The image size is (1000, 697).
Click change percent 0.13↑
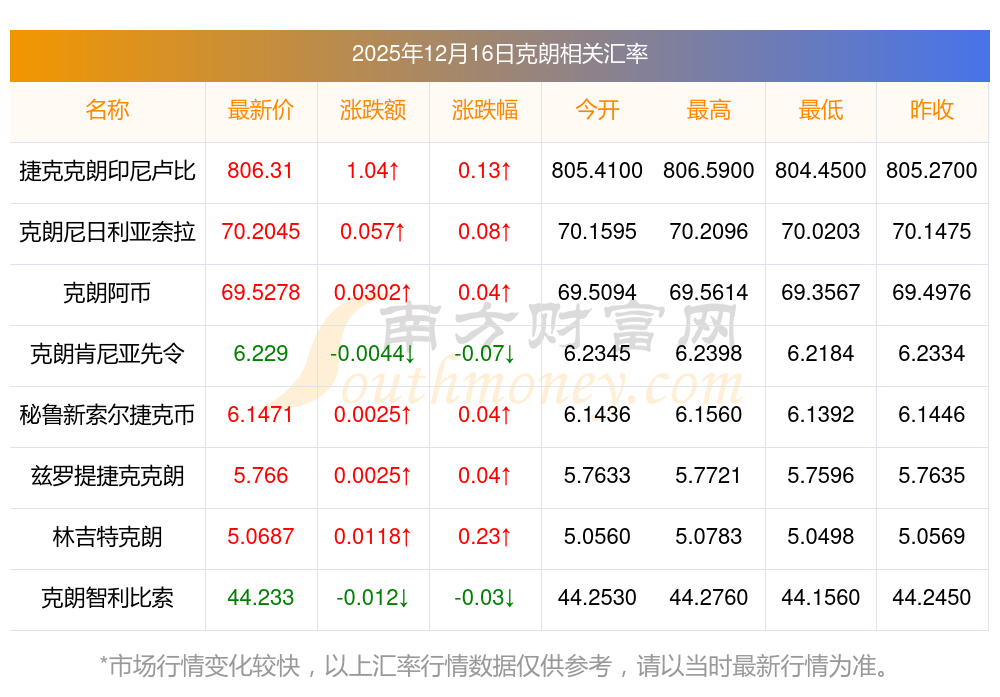pos(485,171)
